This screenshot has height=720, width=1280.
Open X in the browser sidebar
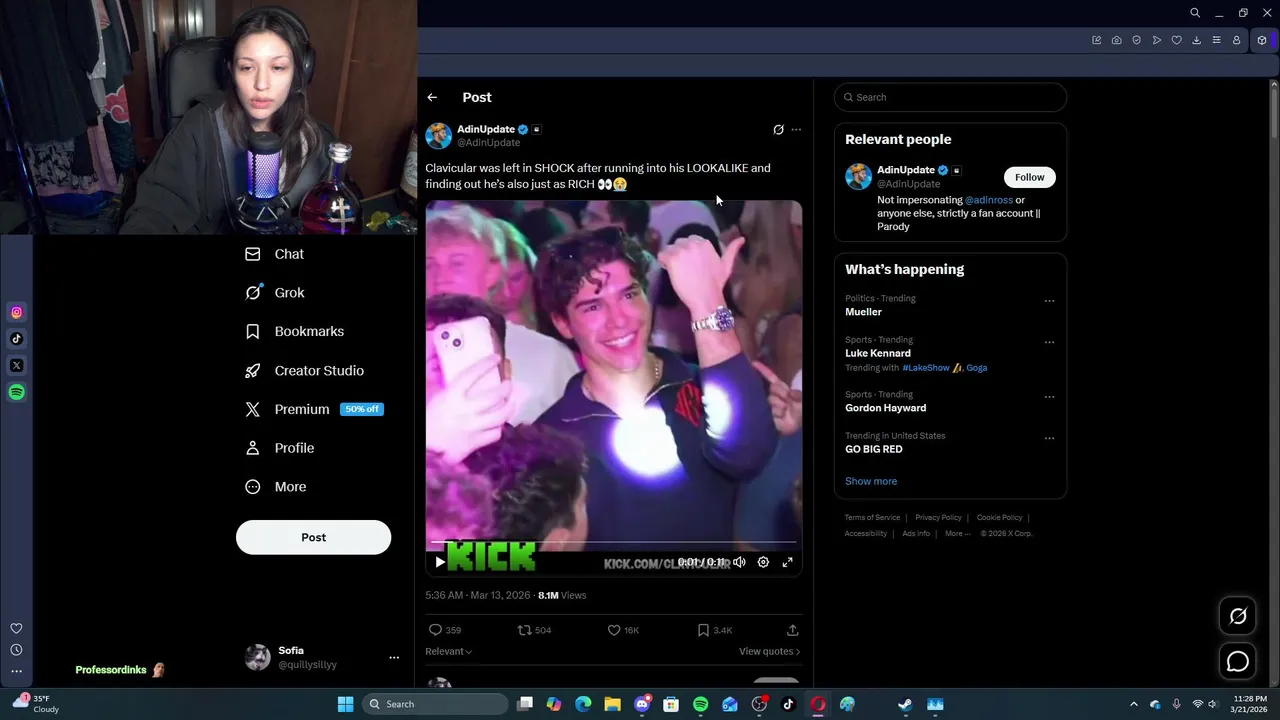[16, 366]
